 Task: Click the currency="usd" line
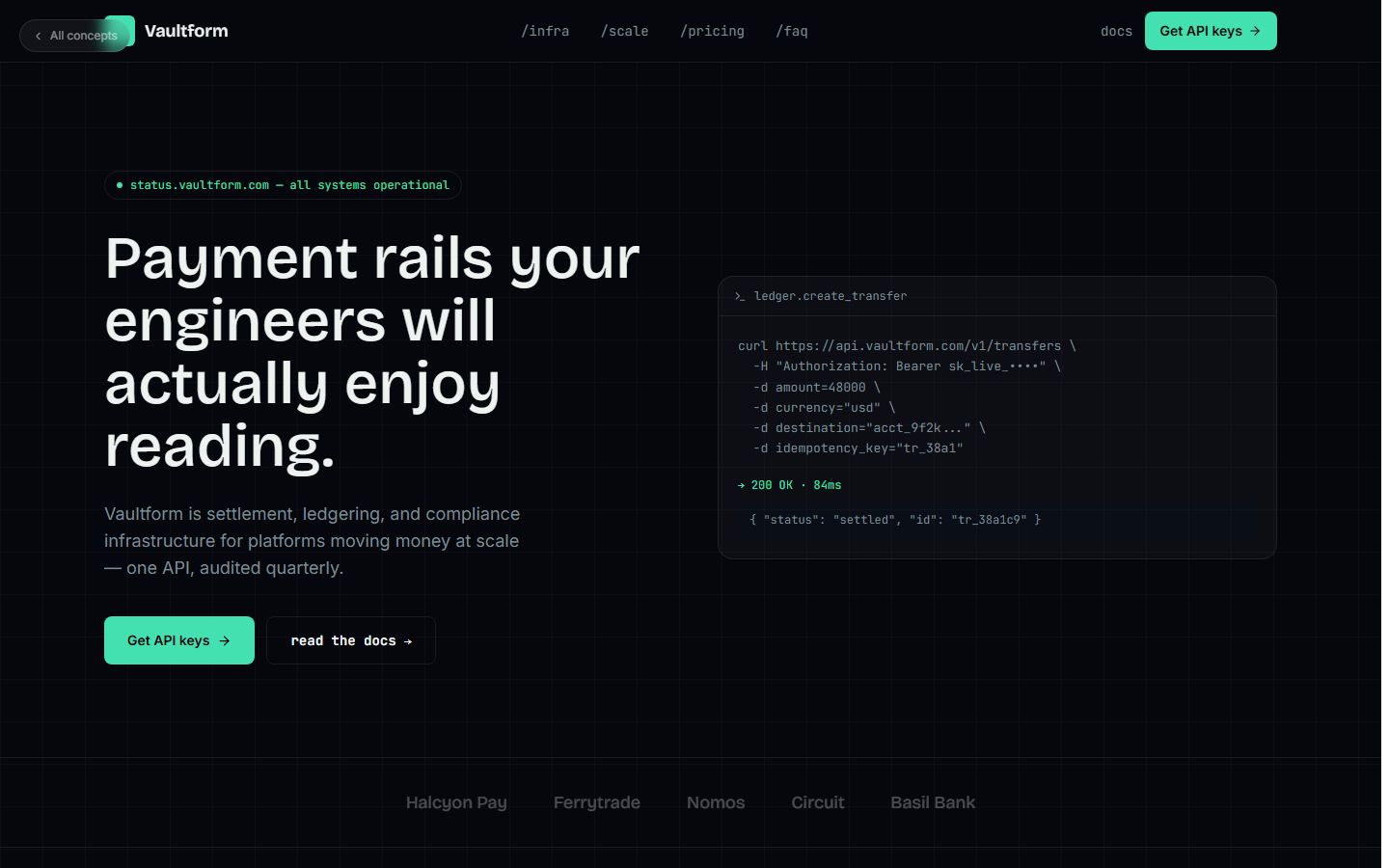825,408
